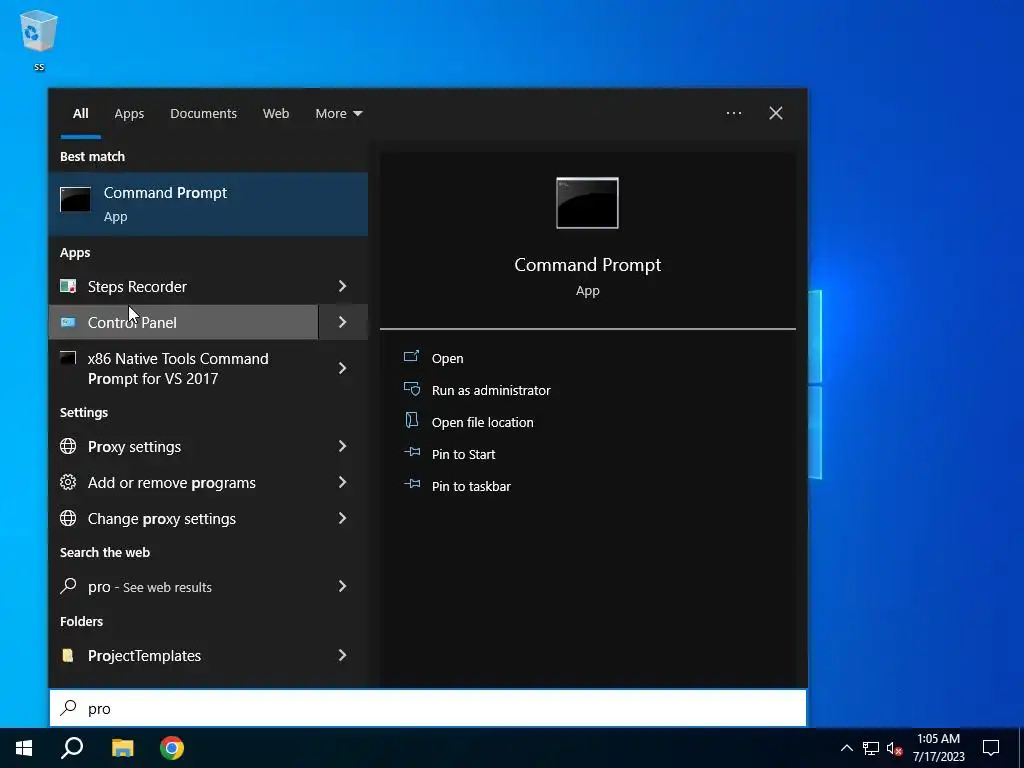1024x768 pixels.
Task: Click the Pin to taskbar pin icon
Action: (411, 484)
